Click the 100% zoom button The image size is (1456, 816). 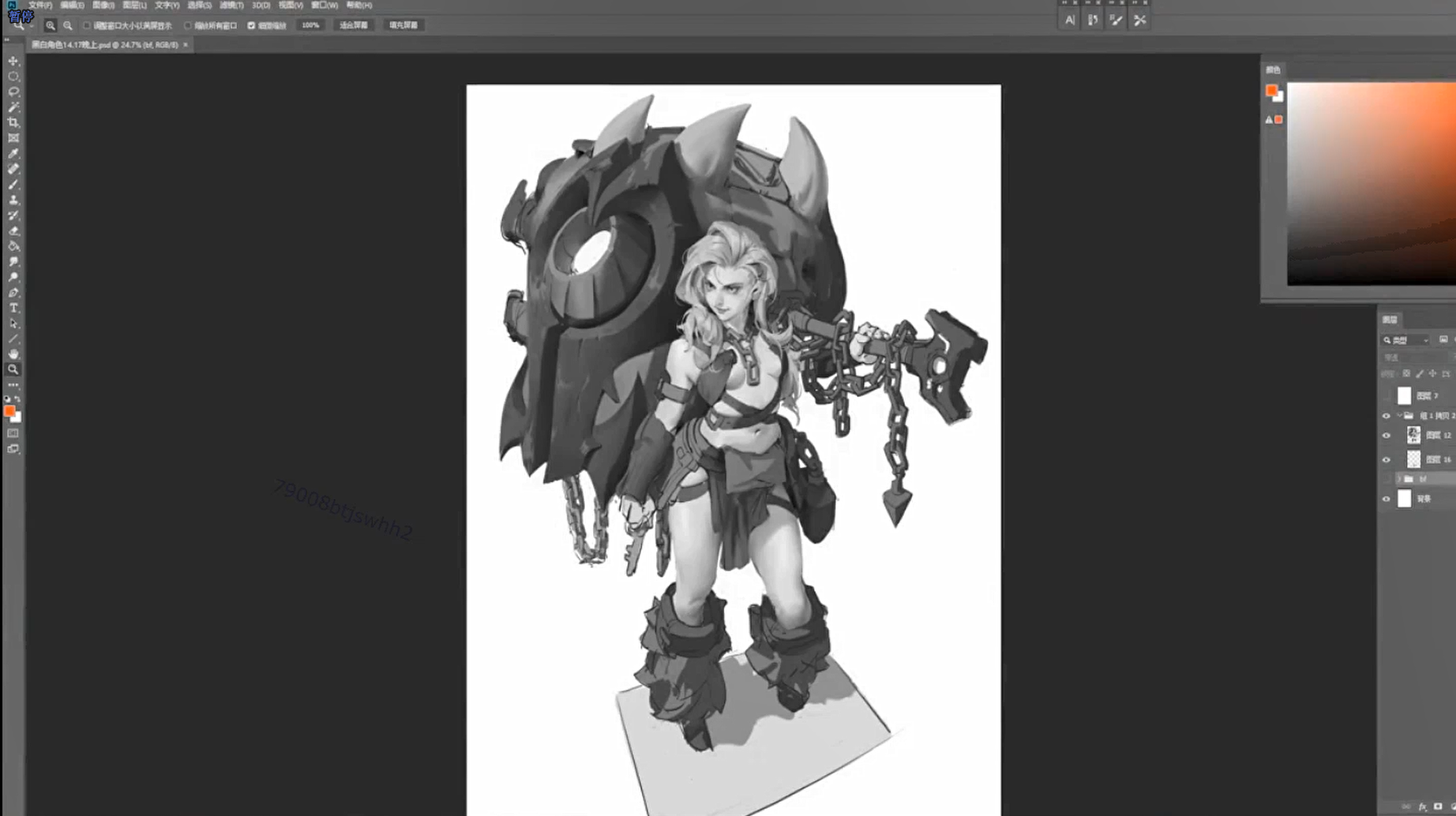click(310, 25)
